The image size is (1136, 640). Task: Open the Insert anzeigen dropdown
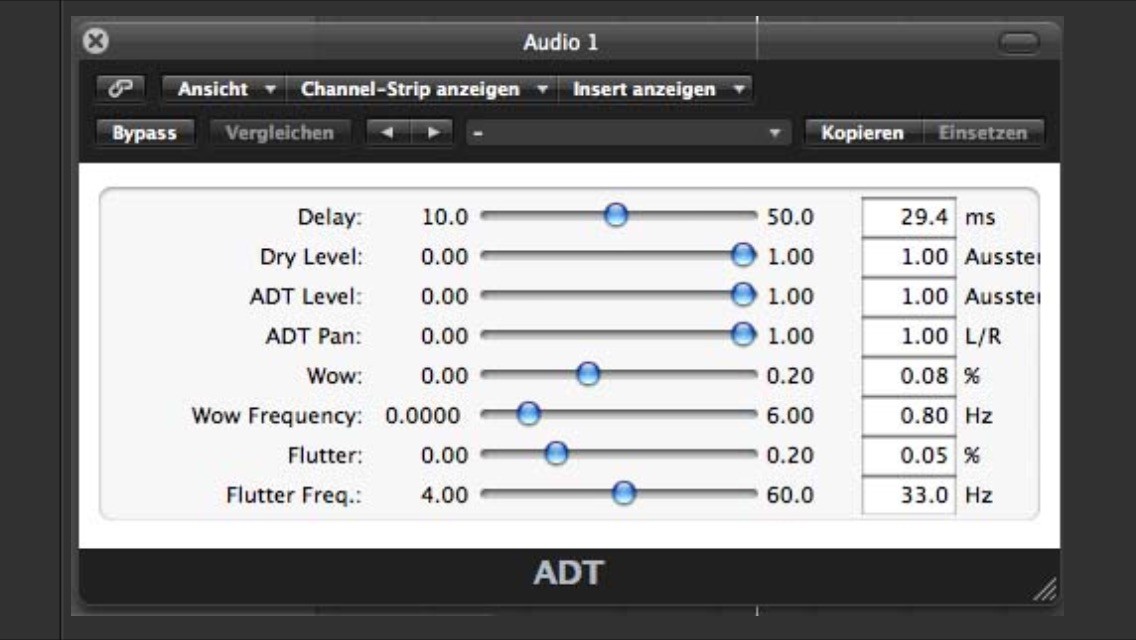pos(658,89)
